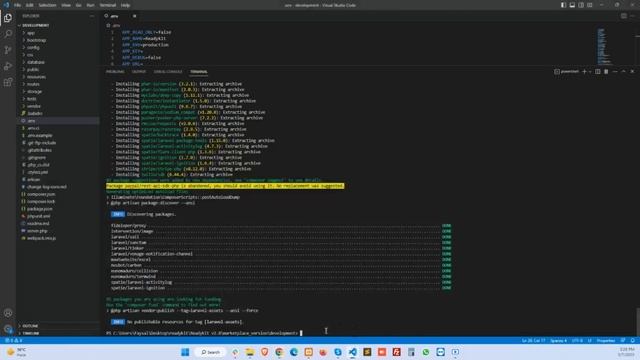640x360 pixels.
Task: Maximize the panel with chevron-up icon
Action: click(623, 71)
